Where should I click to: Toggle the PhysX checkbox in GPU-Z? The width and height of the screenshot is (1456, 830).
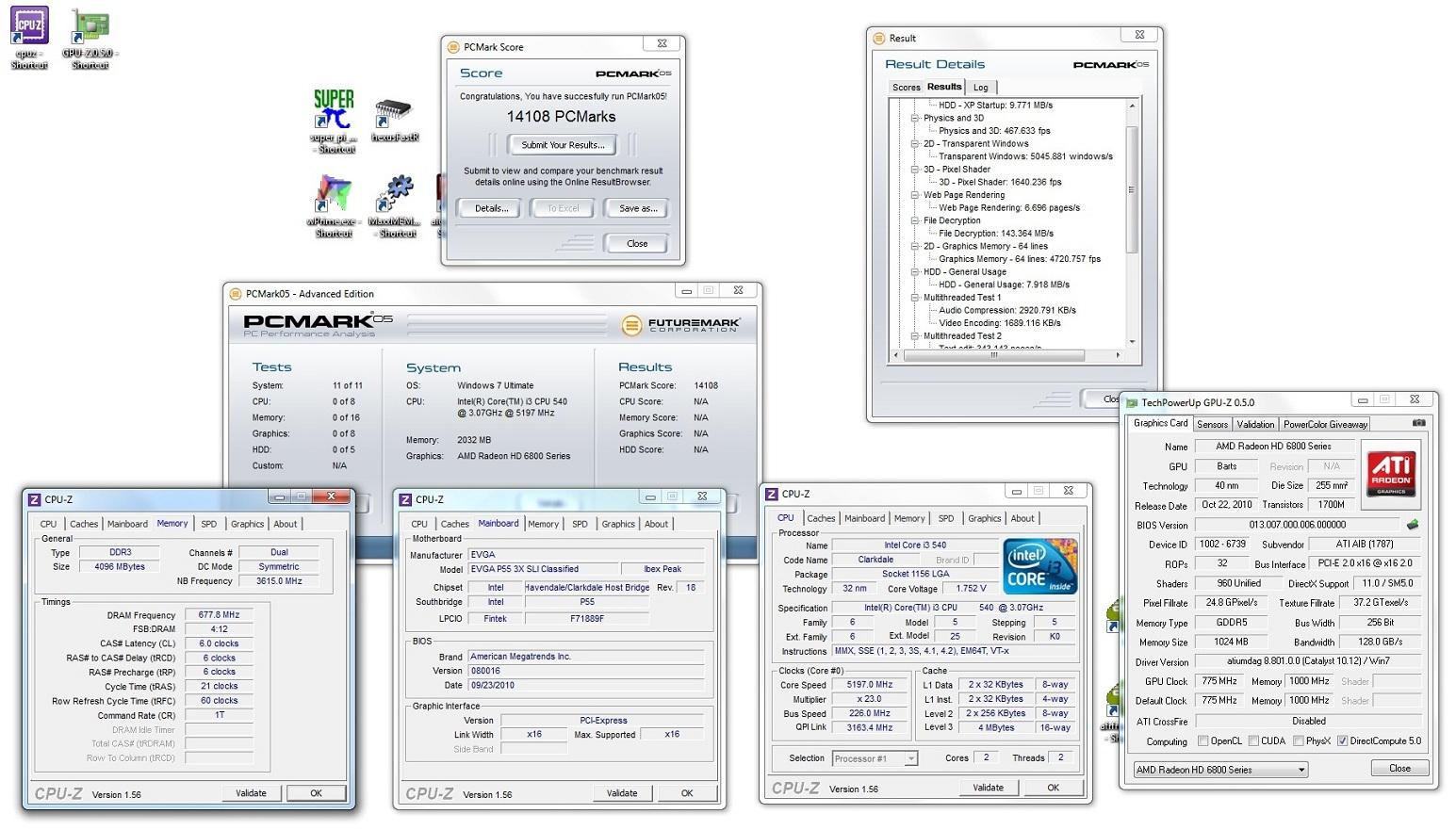coord(1298,741)
